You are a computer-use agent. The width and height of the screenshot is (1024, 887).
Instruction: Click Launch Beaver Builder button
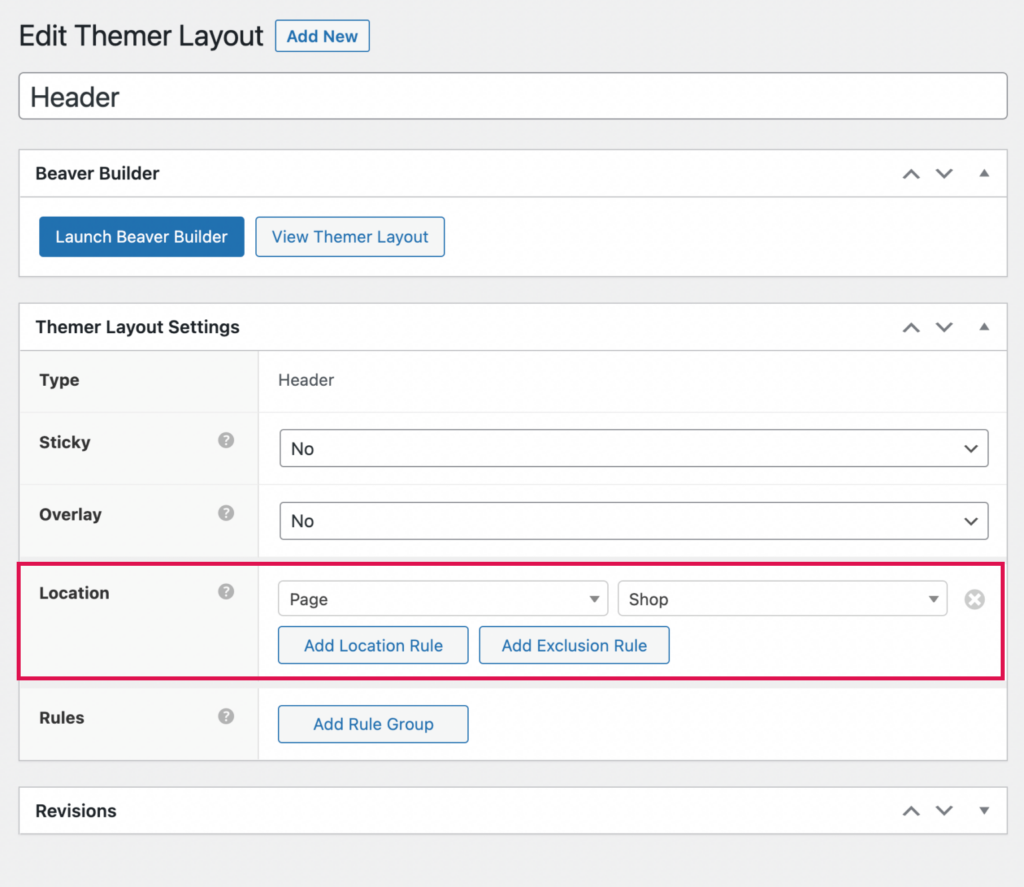(x=142, y=237)
